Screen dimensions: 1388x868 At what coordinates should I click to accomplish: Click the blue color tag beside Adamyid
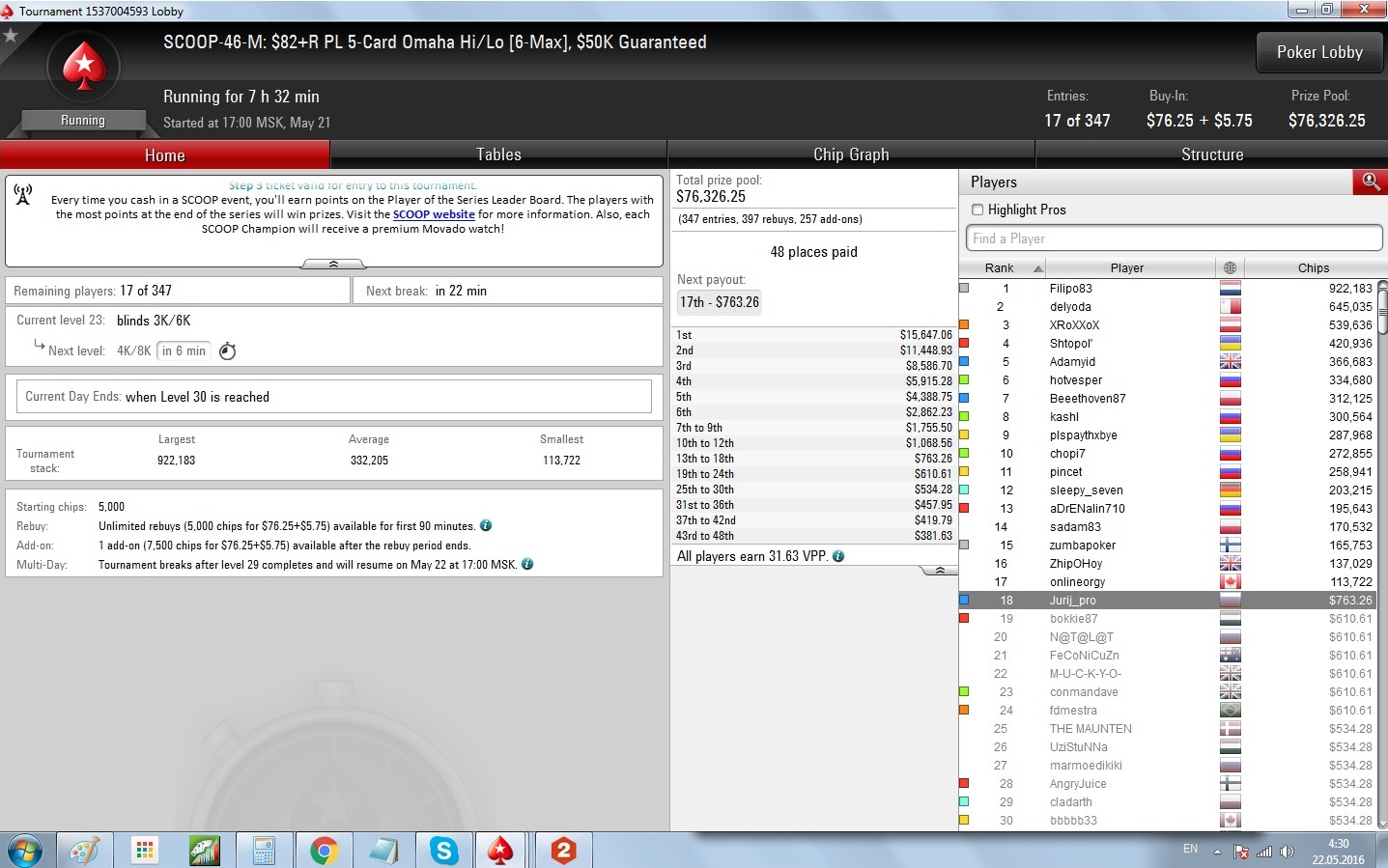(x=964, y=361)
